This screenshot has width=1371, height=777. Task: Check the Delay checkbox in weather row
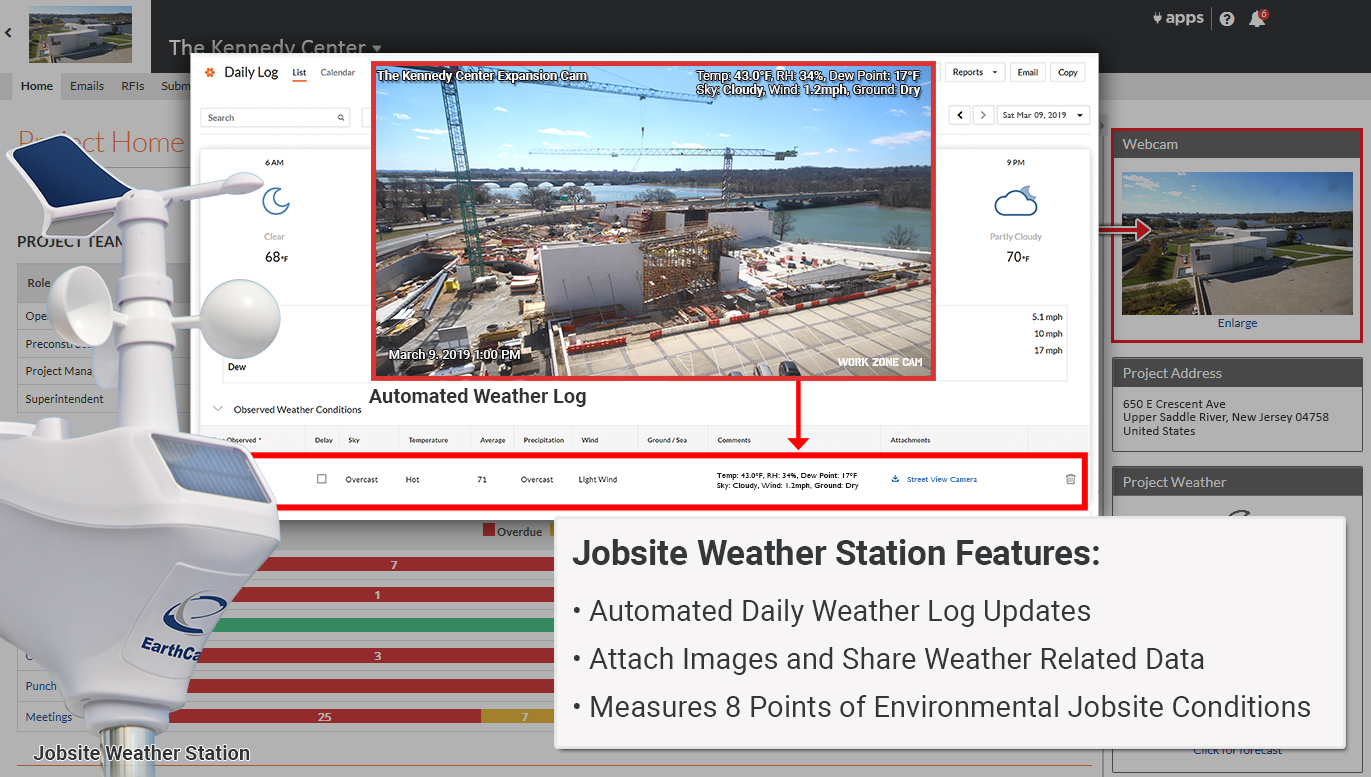point(322,479)
